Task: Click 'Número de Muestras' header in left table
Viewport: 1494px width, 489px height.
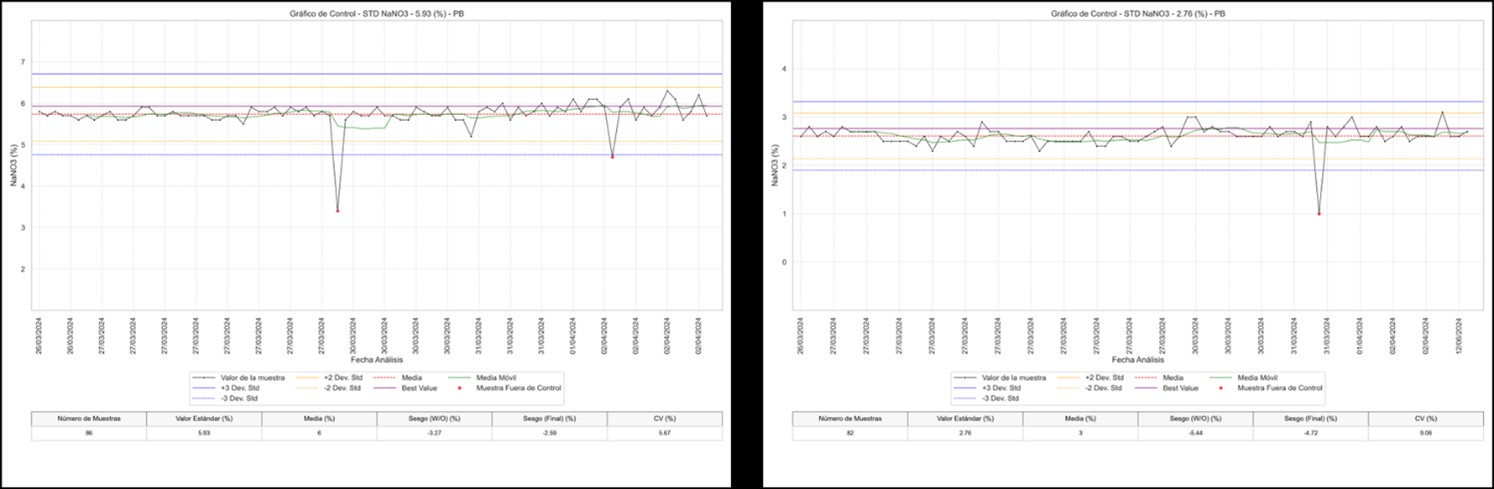Action: (x=89, y=419)
